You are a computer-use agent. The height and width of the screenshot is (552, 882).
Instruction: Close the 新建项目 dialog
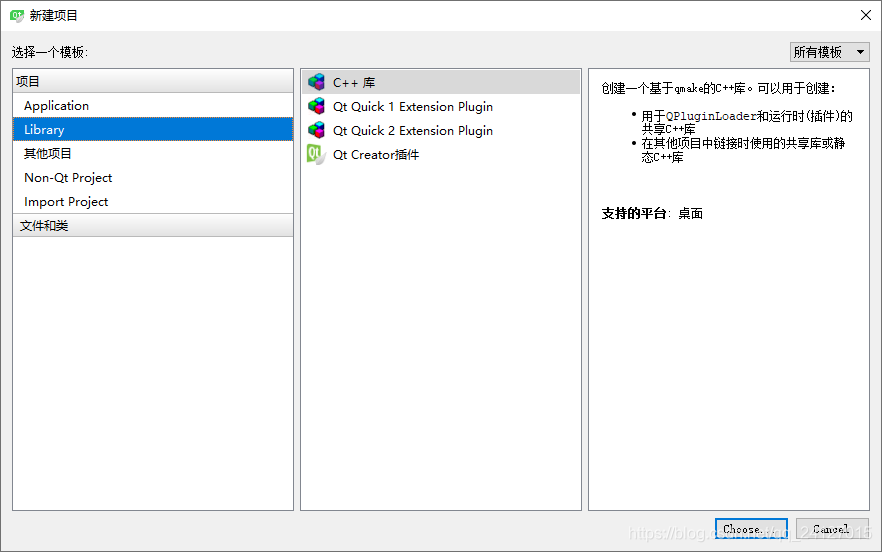866,15
